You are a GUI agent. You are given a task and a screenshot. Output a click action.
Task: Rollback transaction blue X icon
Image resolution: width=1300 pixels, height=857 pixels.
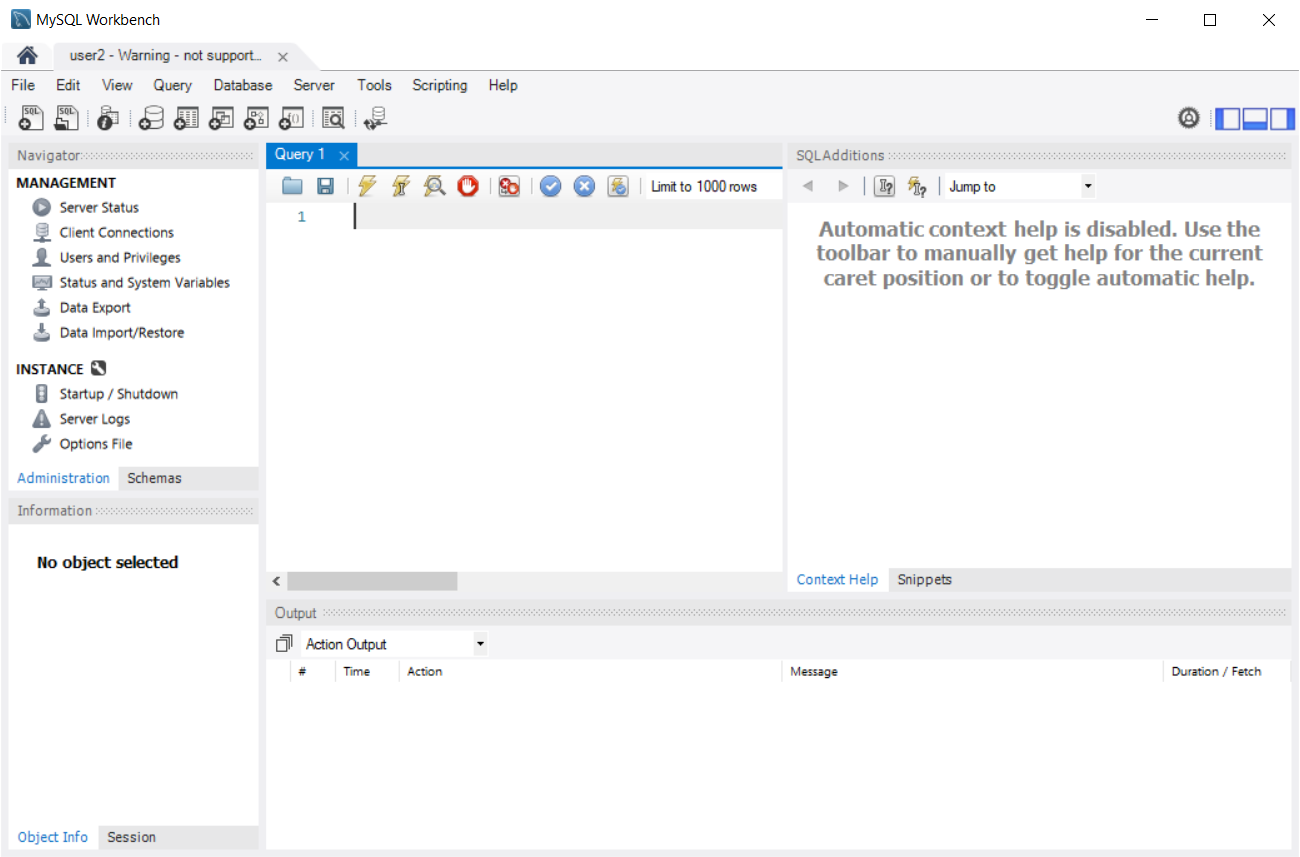click(x=584, y=186)
